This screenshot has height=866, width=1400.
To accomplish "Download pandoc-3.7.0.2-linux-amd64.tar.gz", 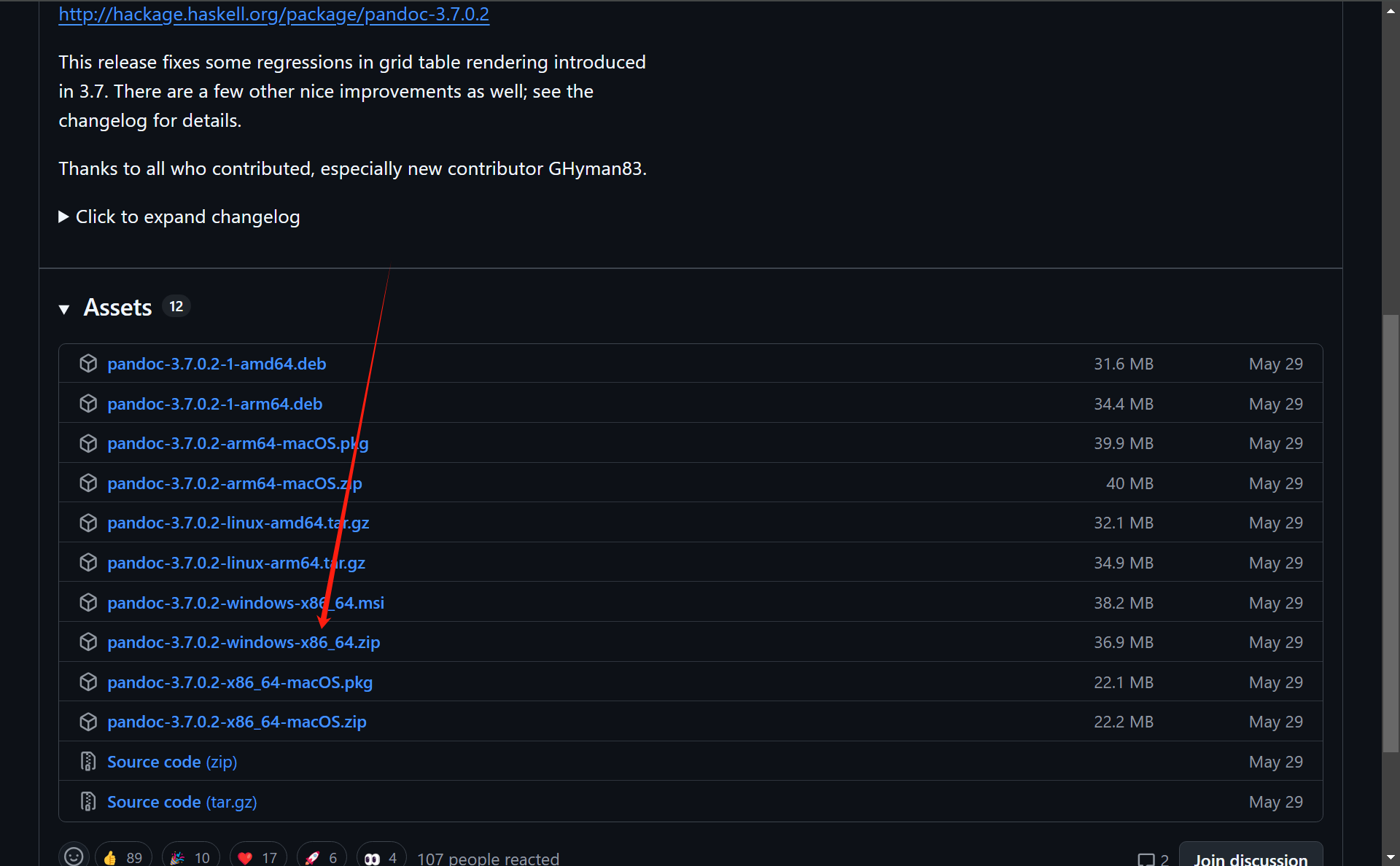I will (238, 523).
